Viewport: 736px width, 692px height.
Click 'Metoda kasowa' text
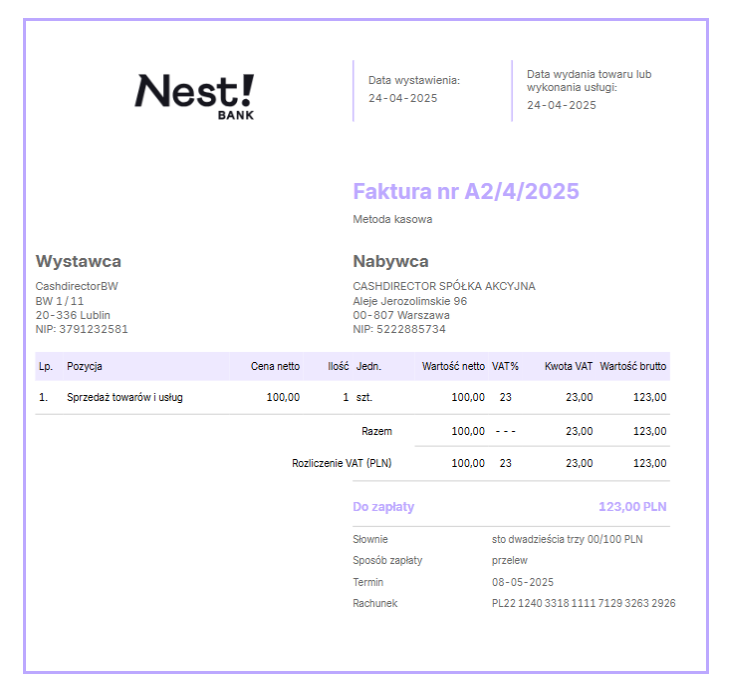point(392,219)
